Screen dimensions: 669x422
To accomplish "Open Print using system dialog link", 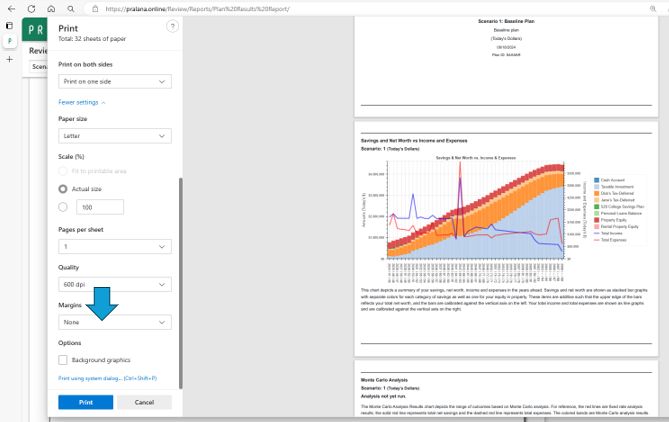I will [x=108, y=378].
